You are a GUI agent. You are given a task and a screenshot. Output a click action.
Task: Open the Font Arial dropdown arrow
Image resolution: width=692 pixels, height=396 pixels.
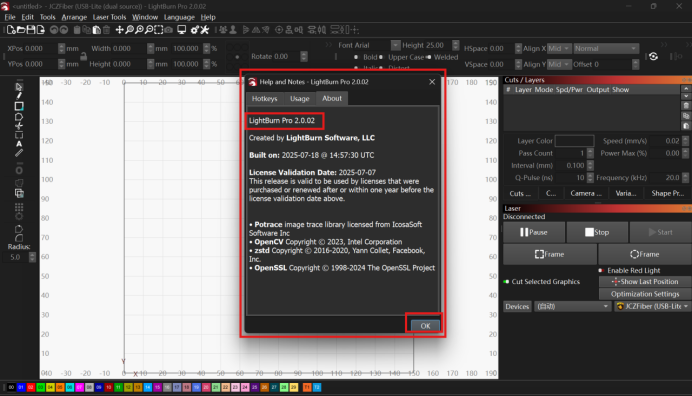tap(395, 45)
